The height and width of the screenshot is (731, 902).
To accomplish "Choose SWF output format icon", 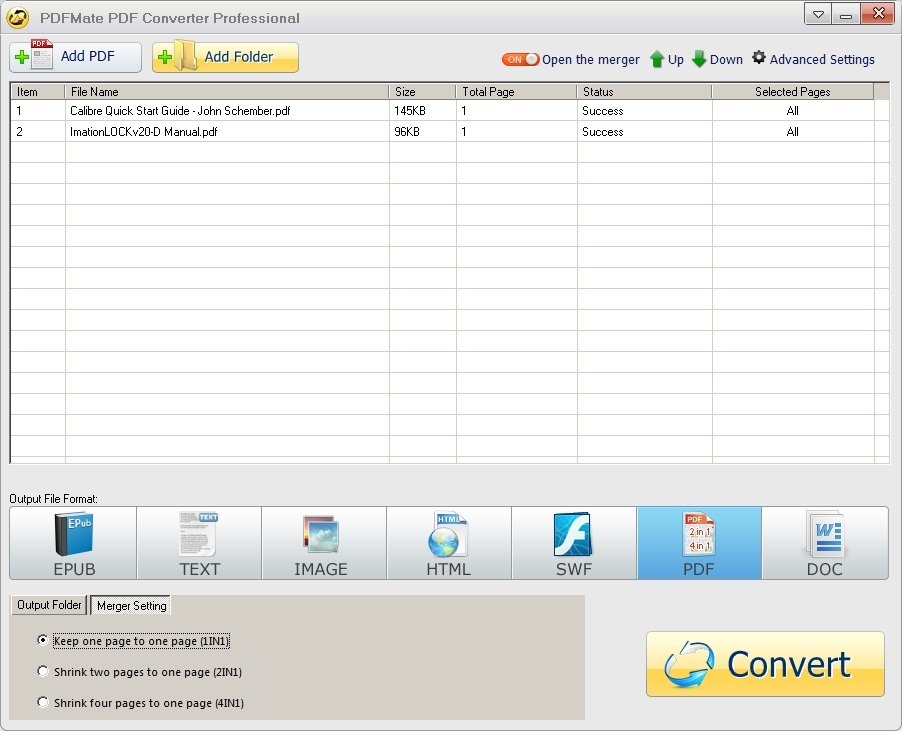I will [x=574, y=543].
